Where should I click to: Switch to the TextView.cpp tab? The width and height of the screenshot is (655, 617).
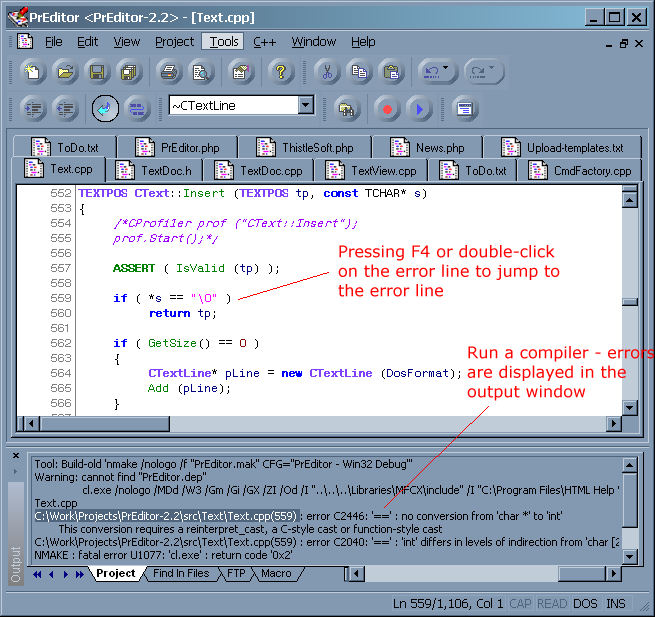371,170
